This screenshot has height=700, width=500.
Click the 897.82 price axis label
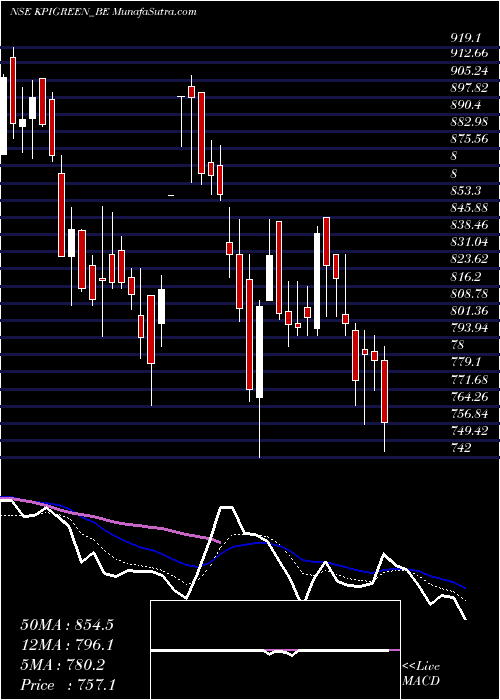point(469,88)
